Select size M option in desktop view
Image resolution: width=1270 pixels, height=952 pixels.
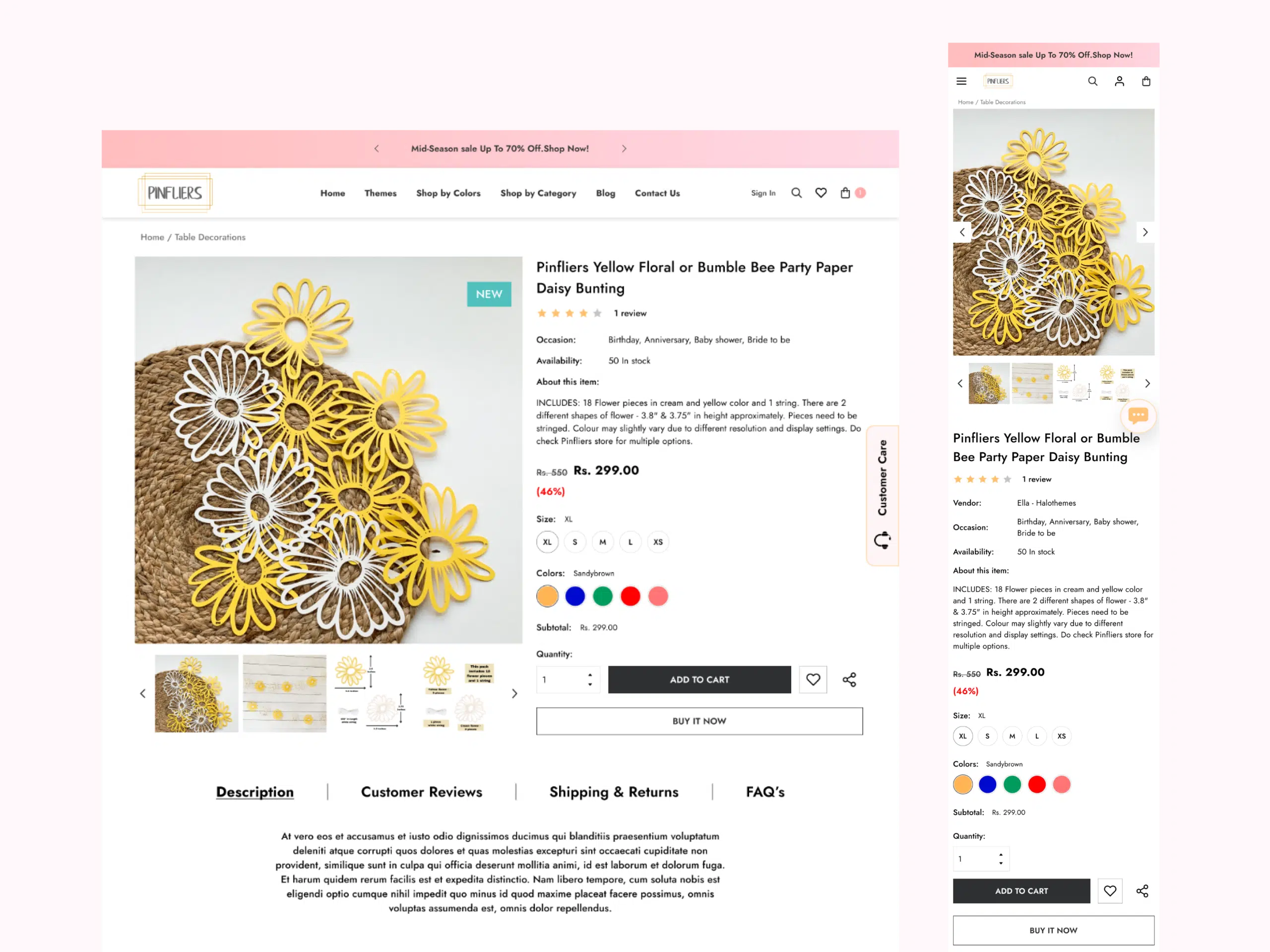pyautogui.click(x=602, y=542)
